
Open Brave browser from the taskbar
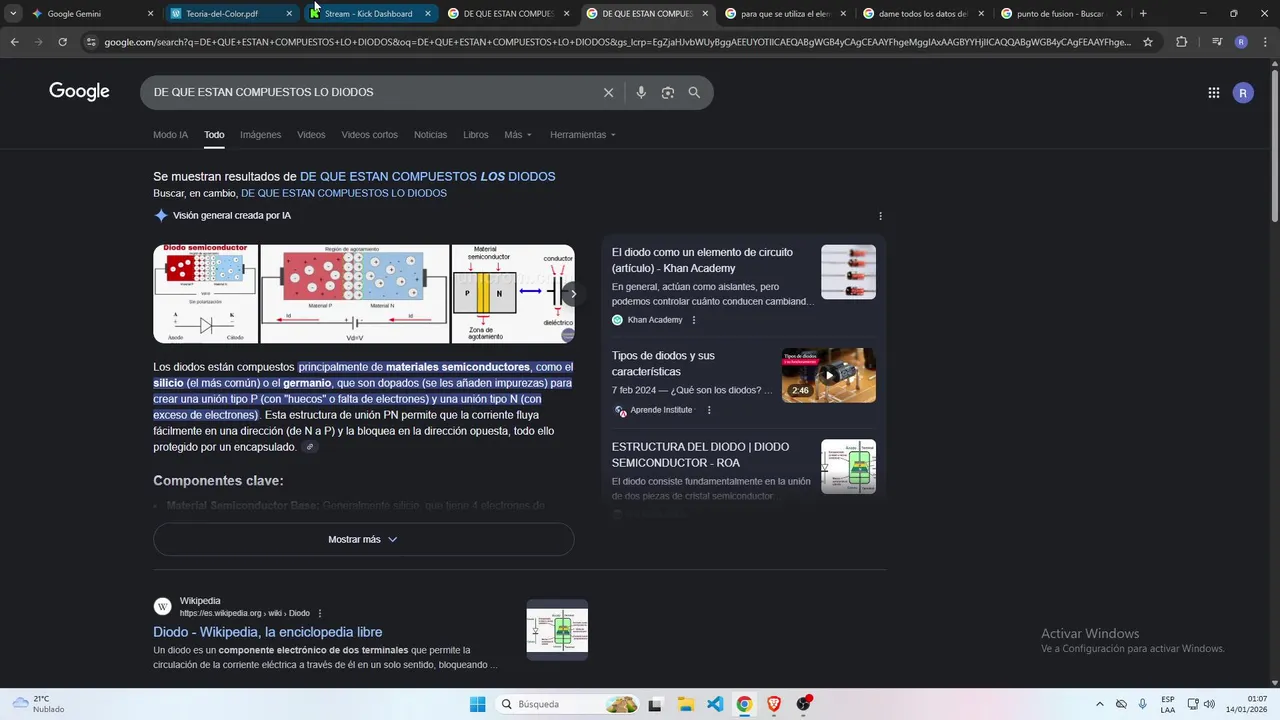tap(774, 704)
